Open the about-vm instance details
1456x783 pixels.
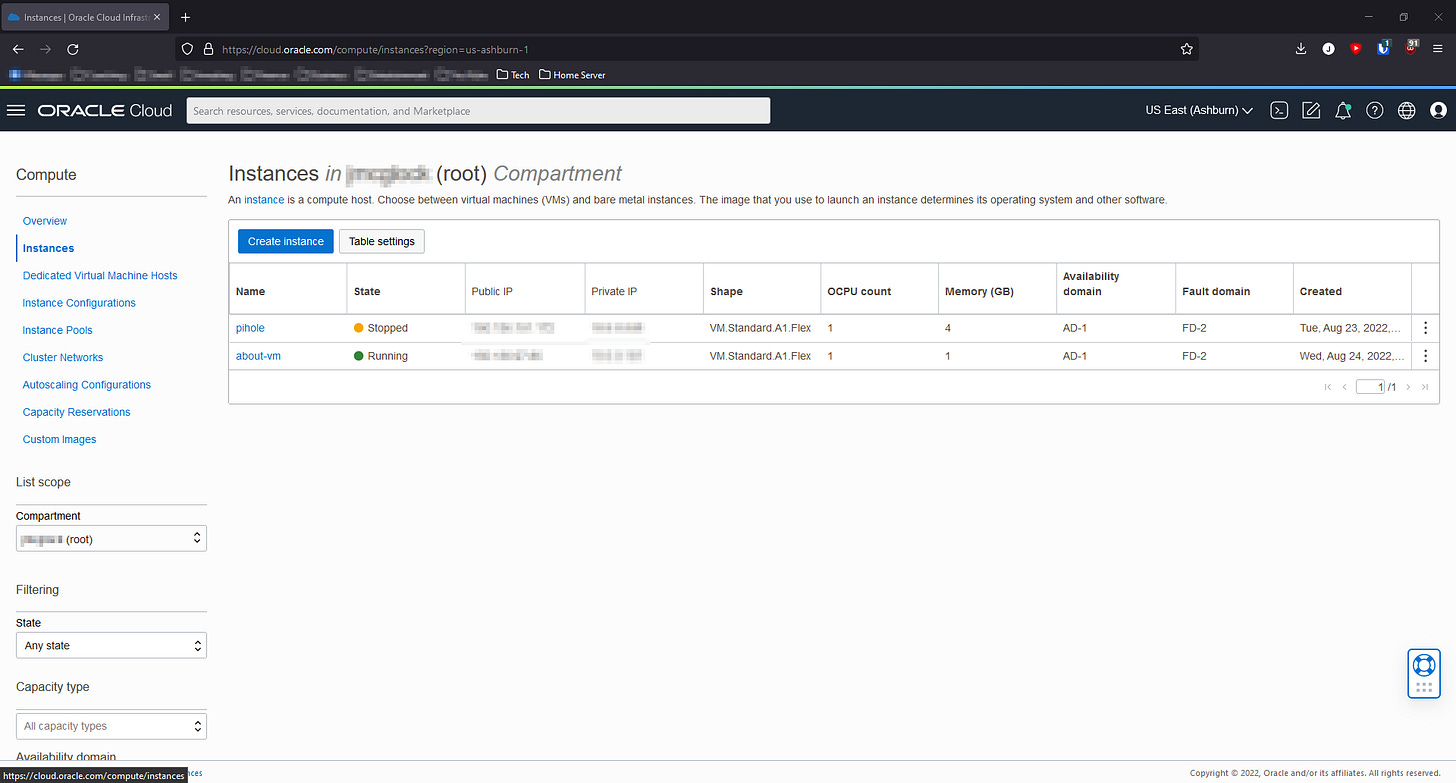258,355
